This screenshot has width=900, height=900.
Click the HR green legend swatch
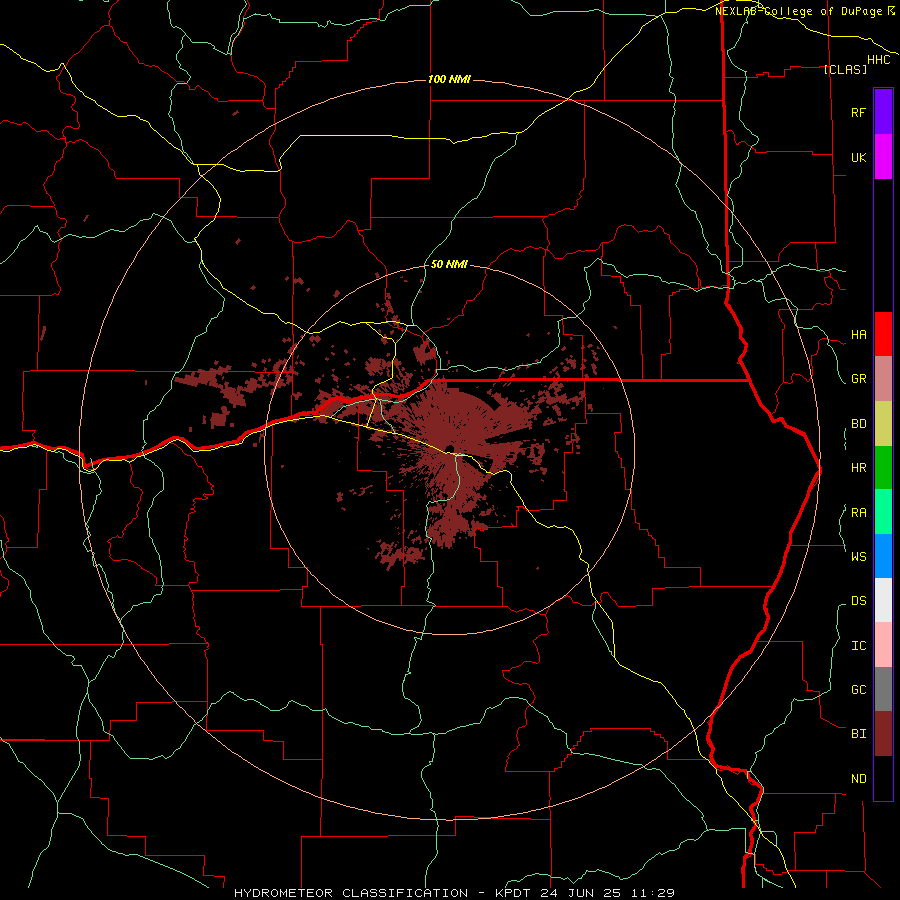tap(883, 468)
